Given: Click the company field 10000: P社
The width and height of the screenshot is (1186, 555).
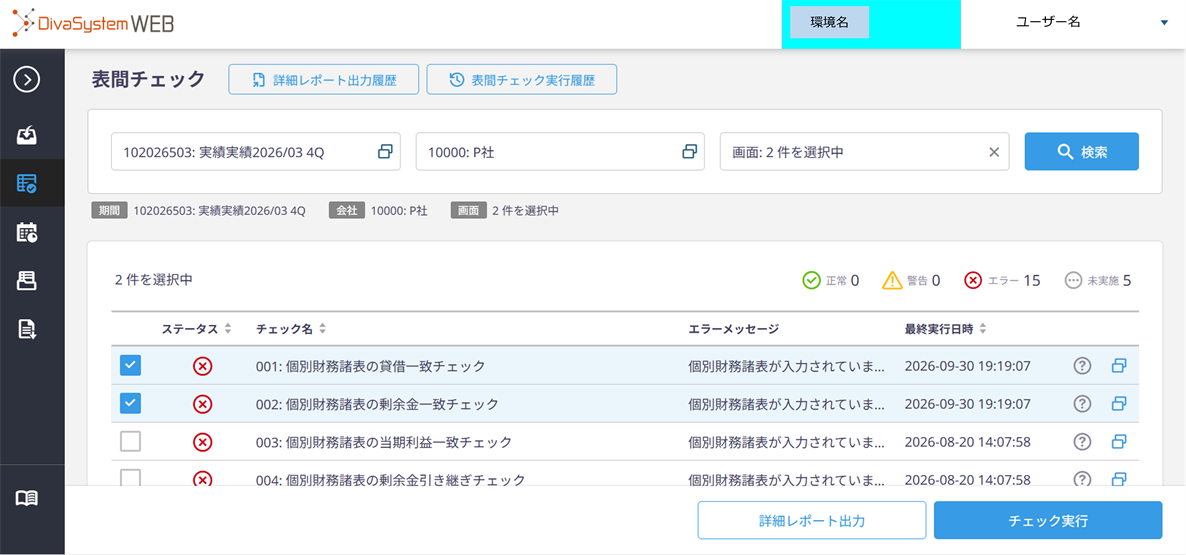Looking at the screenshot, I should (560, 152).
